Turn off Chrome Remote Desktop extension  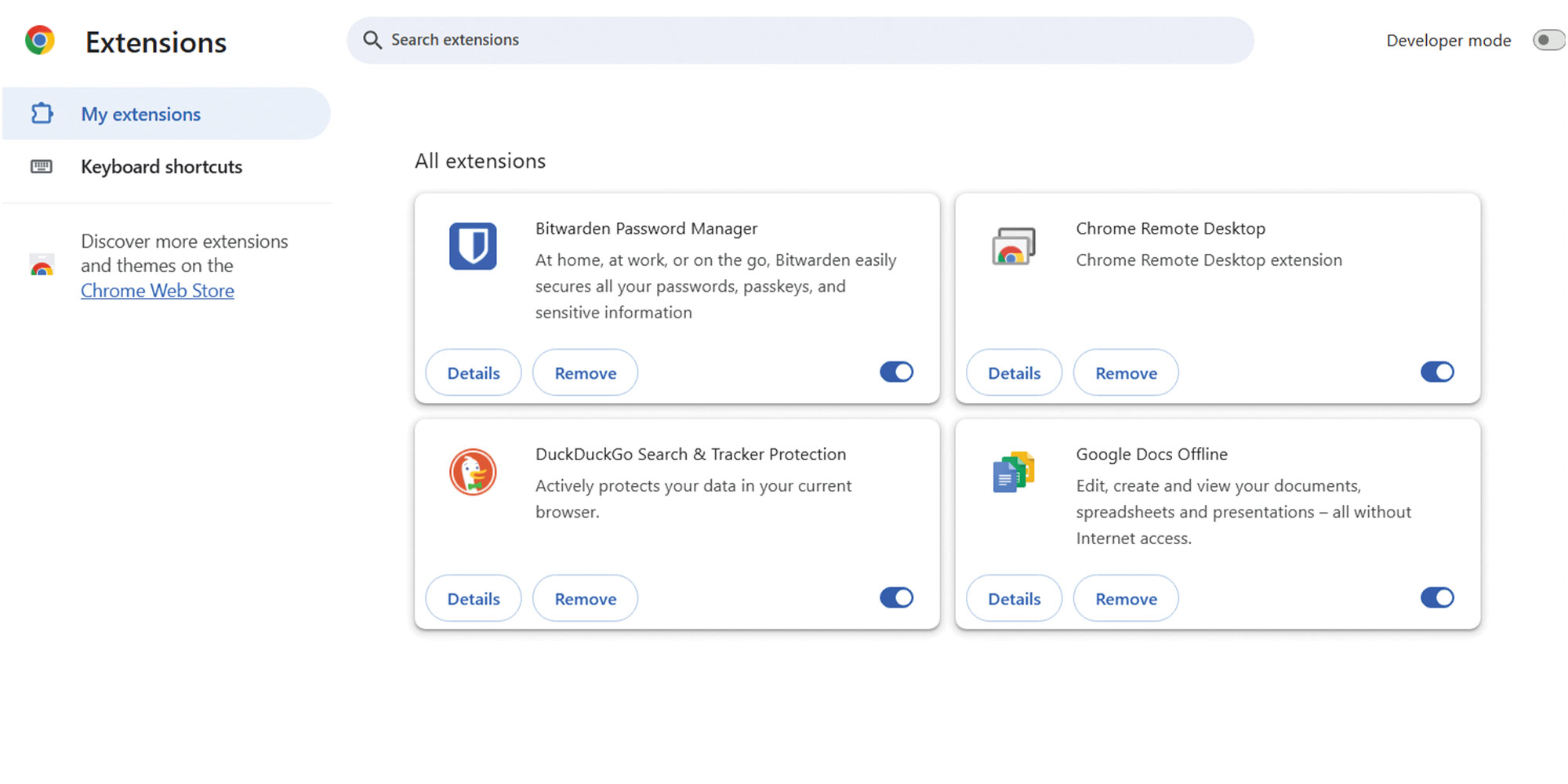[1436, 372]
